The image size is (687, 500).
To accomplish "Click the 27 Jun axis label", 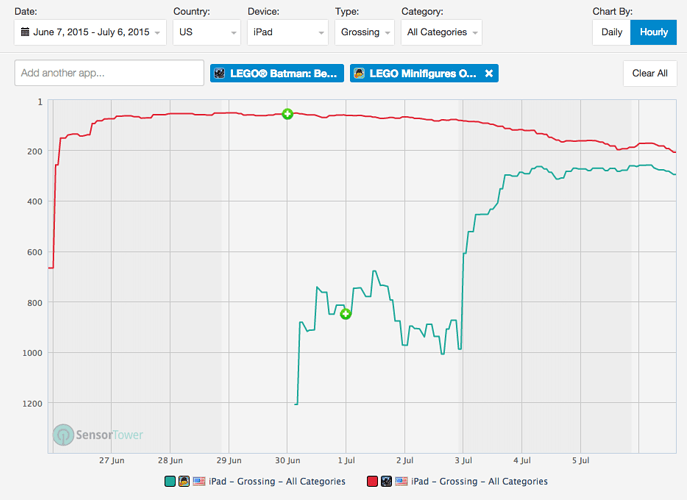I will click(111, 461).
